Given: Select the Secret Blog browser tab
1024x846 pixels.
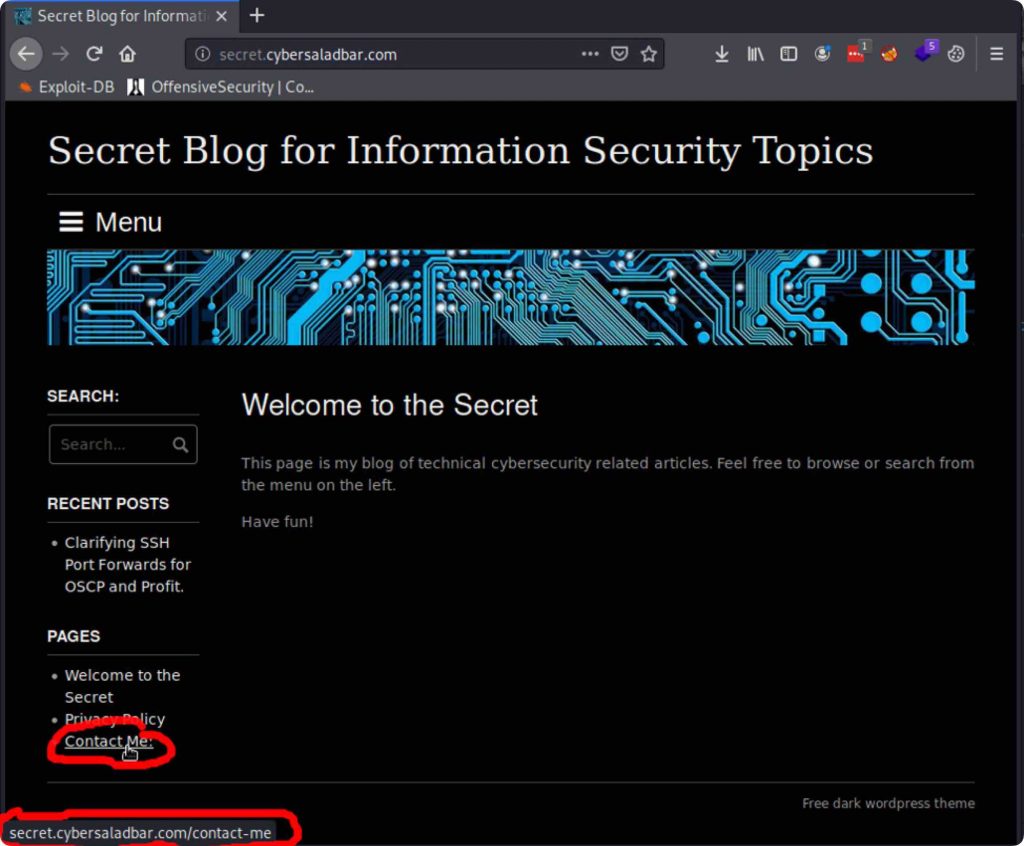Looking at the screenshot, I should click(120, 16).
